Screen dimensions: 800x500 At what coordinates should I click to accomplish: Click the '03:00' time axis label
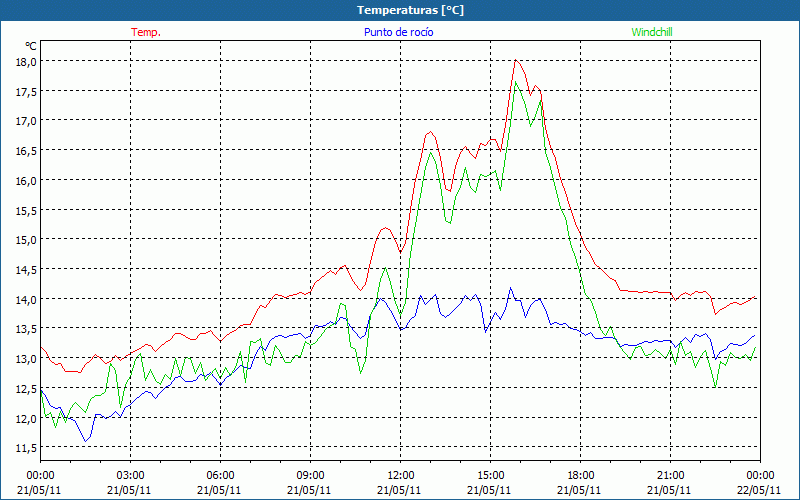click(130, 476)
